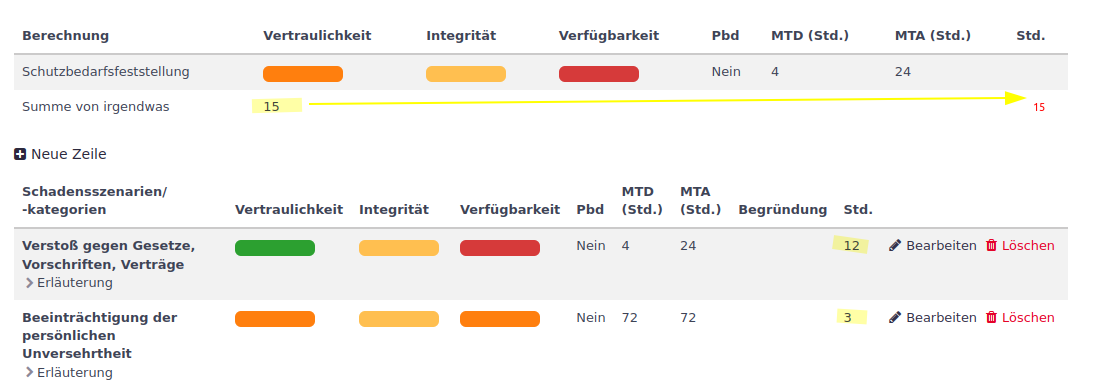The width and height of the screenshot is (1120, 381).
Task: Expand Erläuterung under persönlichen Unversehrtheit
Action: pos(68,372)
